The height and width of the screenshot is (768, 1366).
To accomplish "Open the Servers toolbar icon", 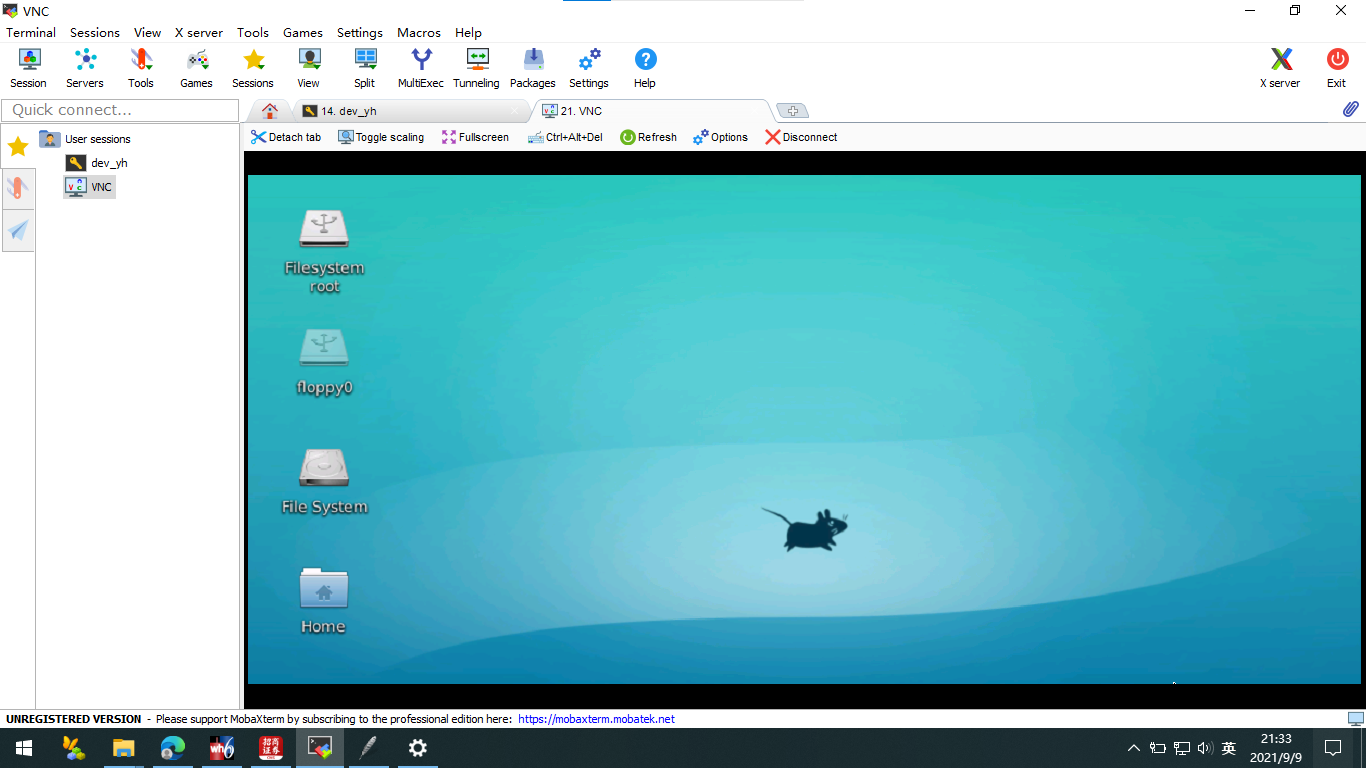I will click(85, 68).
